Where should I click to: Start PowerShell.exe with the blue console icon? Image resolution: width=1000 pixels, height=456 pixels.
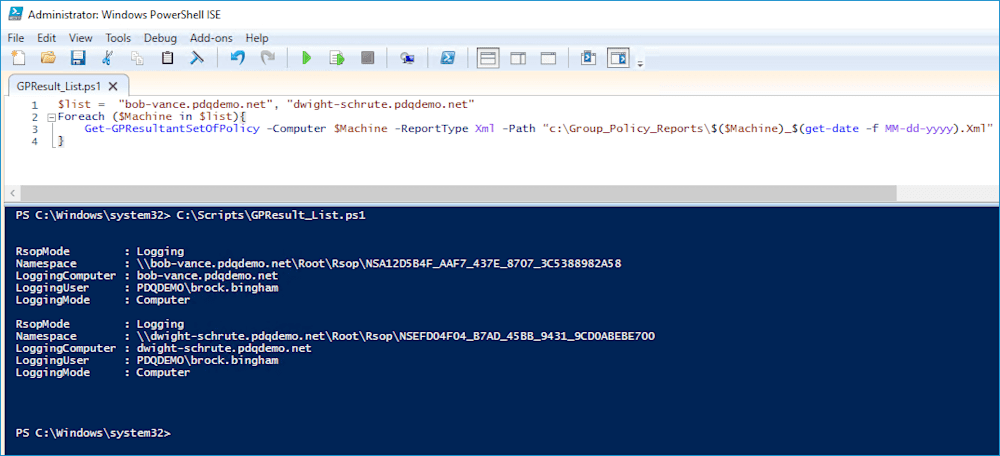pyautogui.click(x=448, y=59)
